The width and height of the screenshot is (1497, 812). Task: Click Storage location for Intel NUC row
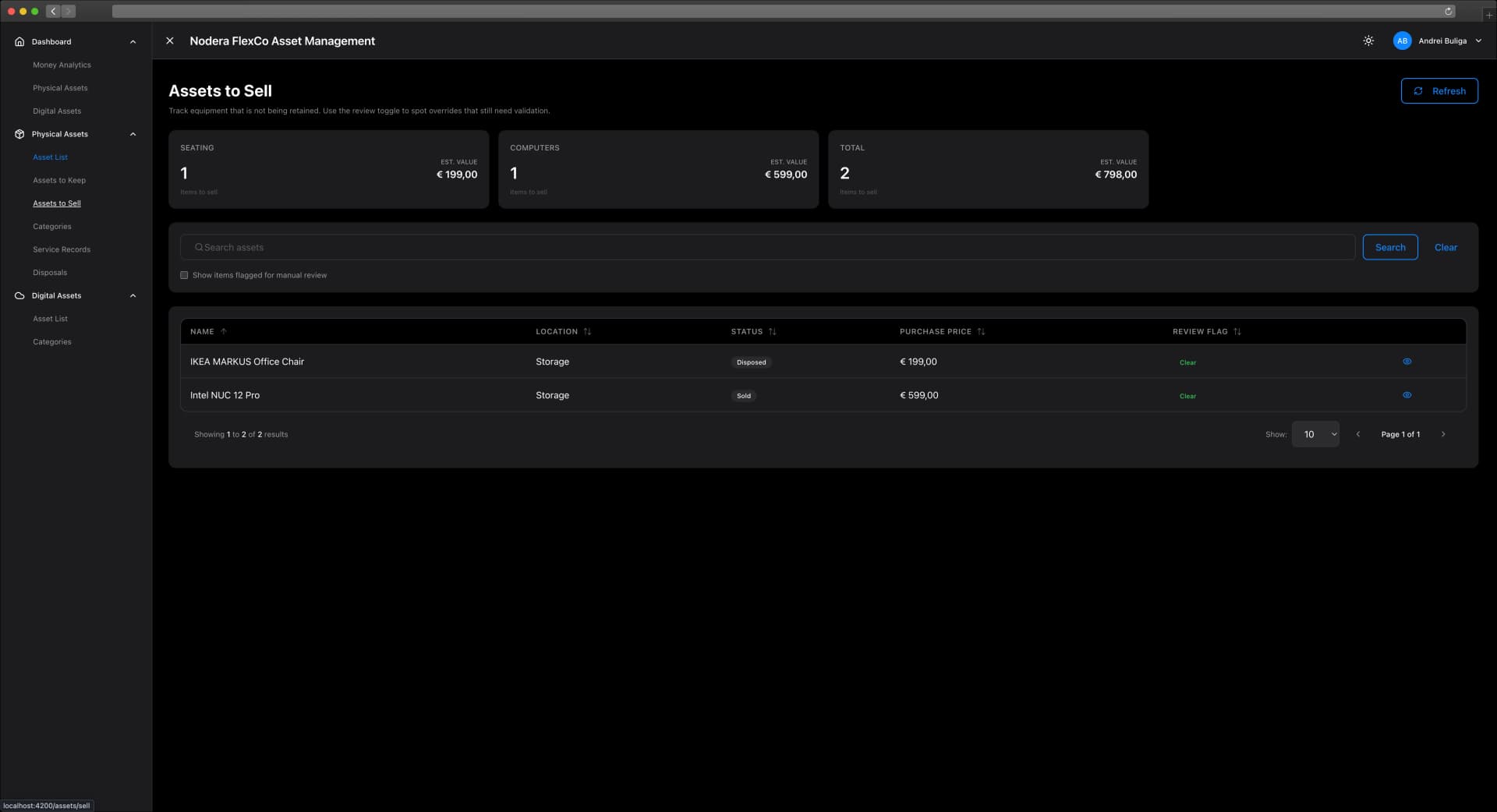552,395
